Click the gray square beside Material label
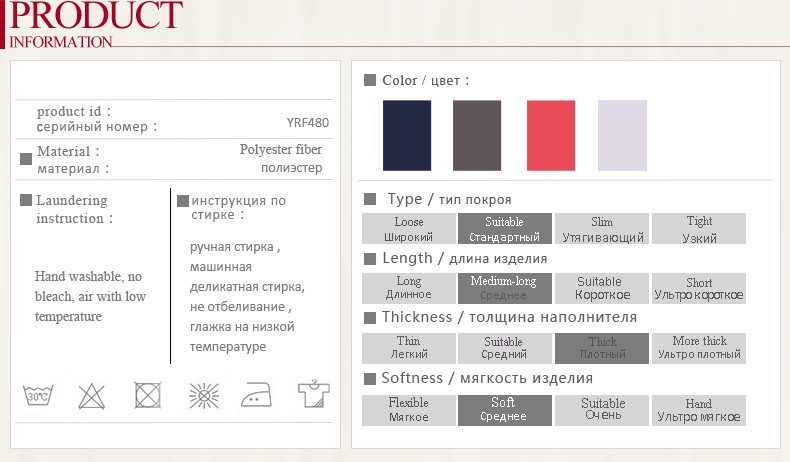 pos(26,158)
